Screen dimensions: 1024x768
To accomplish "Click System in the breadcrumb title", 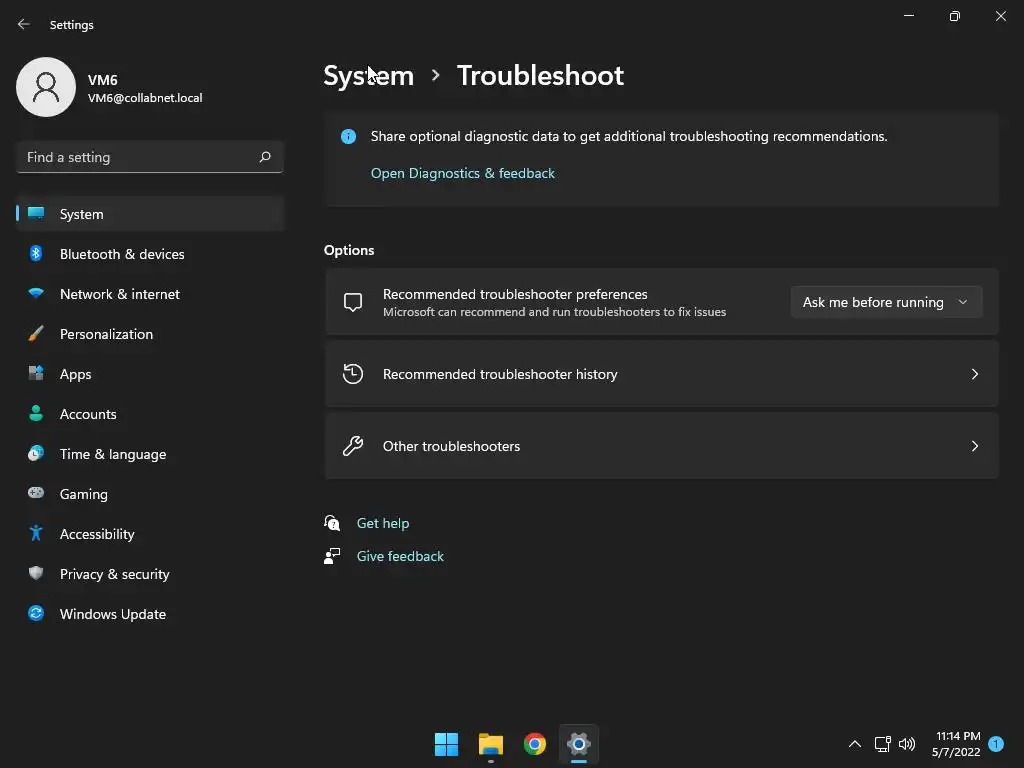I will [x=368, y=76].
